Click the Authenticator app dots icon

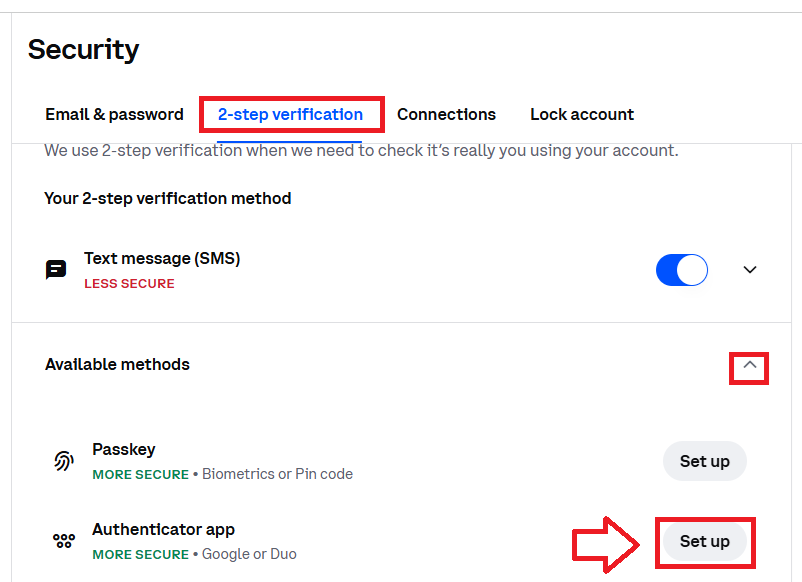point(64,541)
